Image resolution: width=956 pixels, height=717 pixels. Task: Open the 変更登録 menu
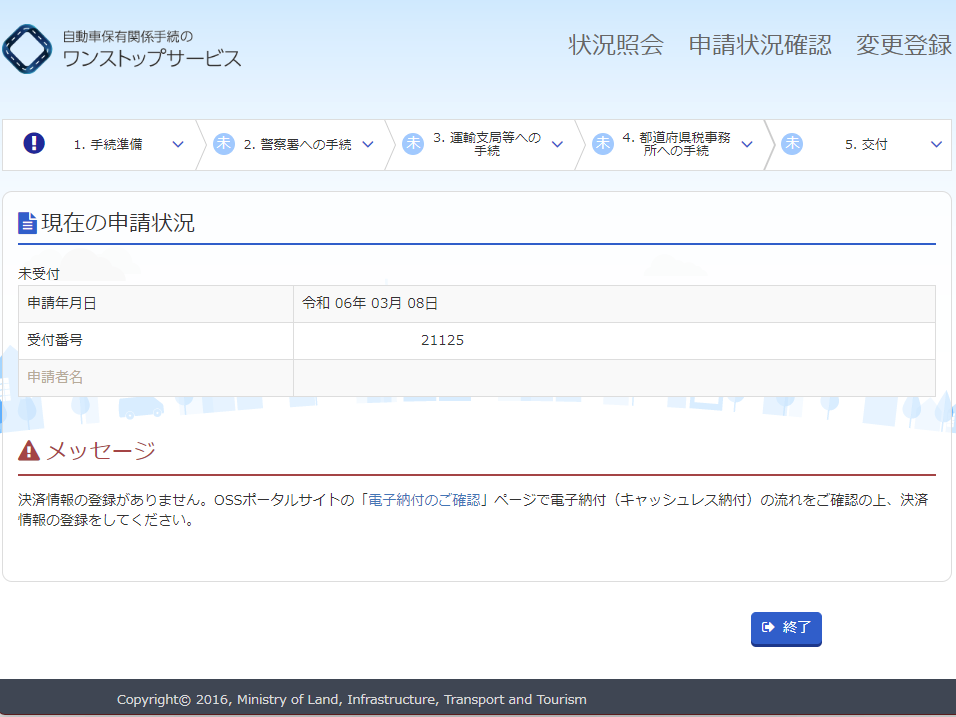[904, 45]
